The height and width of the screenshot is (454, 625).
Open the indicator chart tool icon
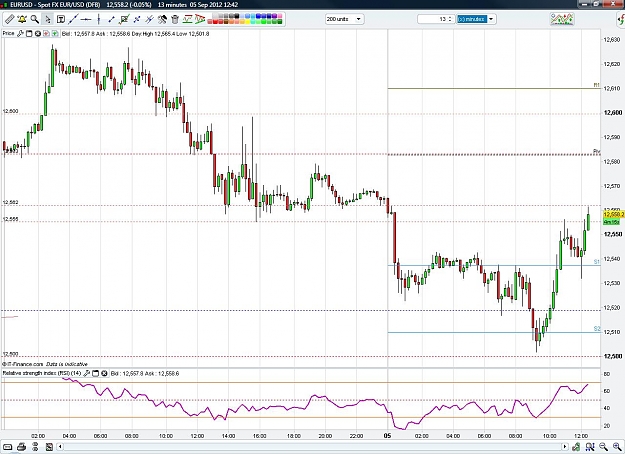coord(187,18)
